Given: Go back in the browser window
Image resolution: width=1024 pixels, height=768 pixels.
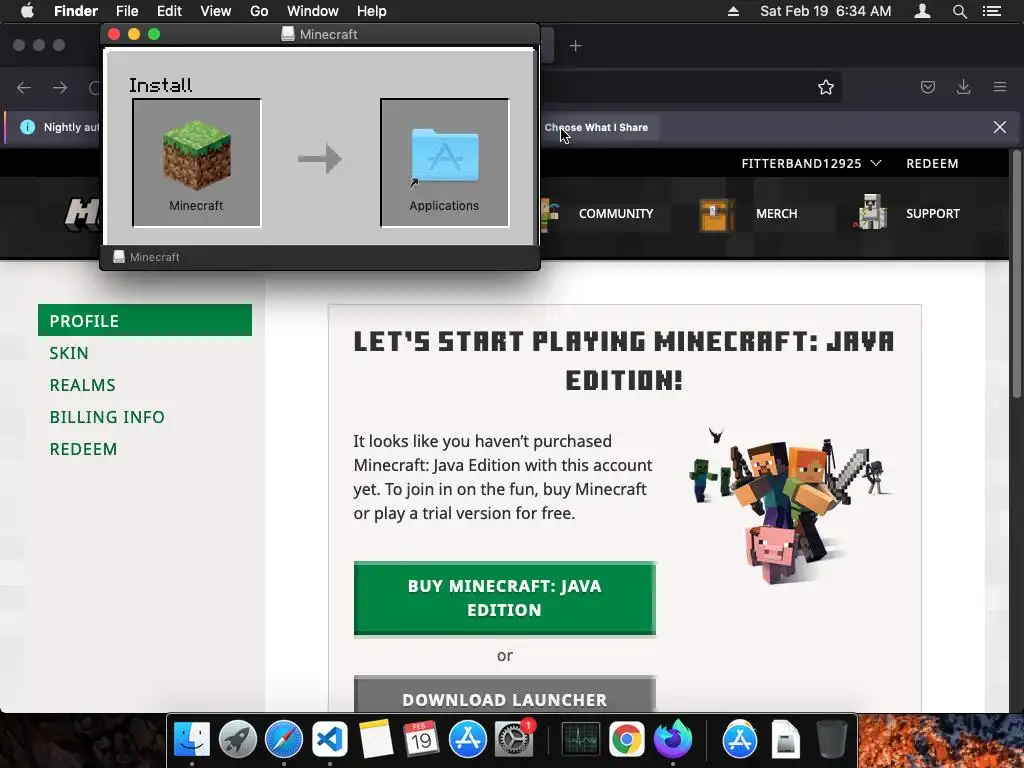Looking at the screenshot, I should [24, 88].
